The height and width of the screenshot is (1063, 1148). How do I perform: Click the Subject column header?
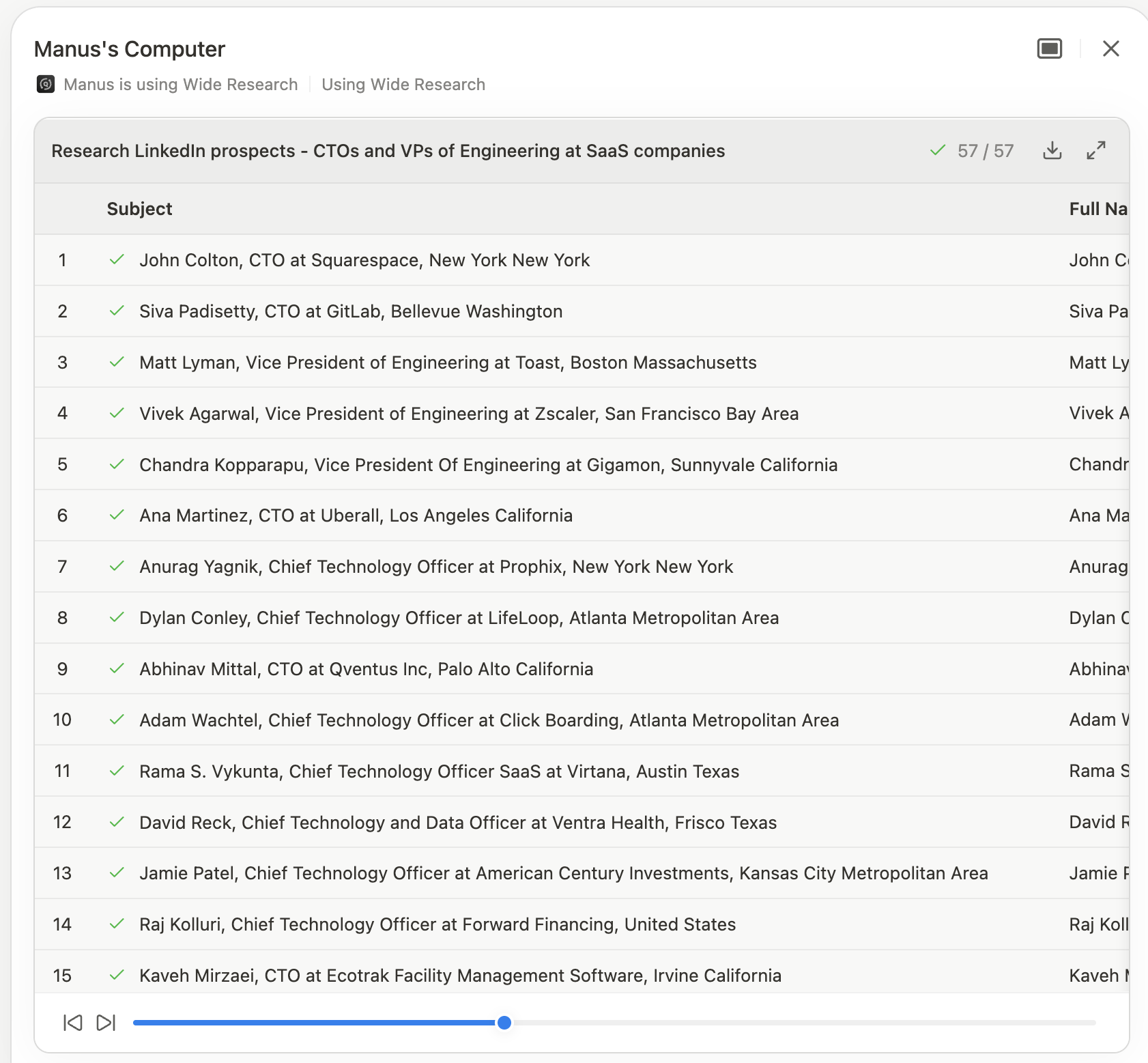click(x=139, y=209)
